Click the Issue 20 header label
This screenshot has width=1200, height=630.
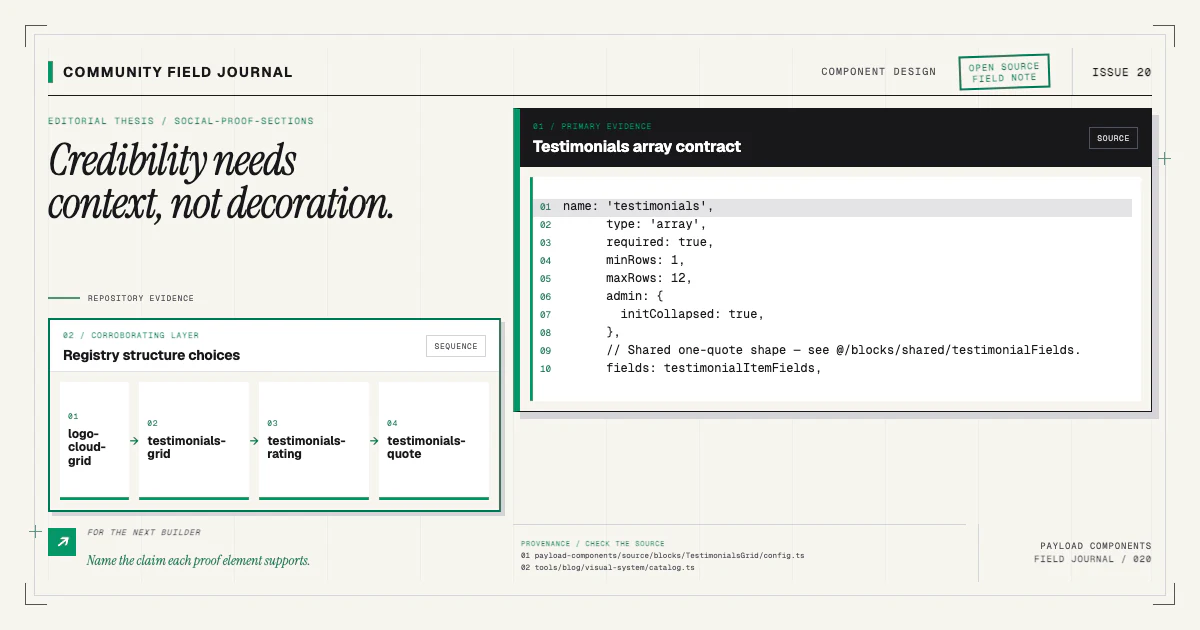(1121, 72)
